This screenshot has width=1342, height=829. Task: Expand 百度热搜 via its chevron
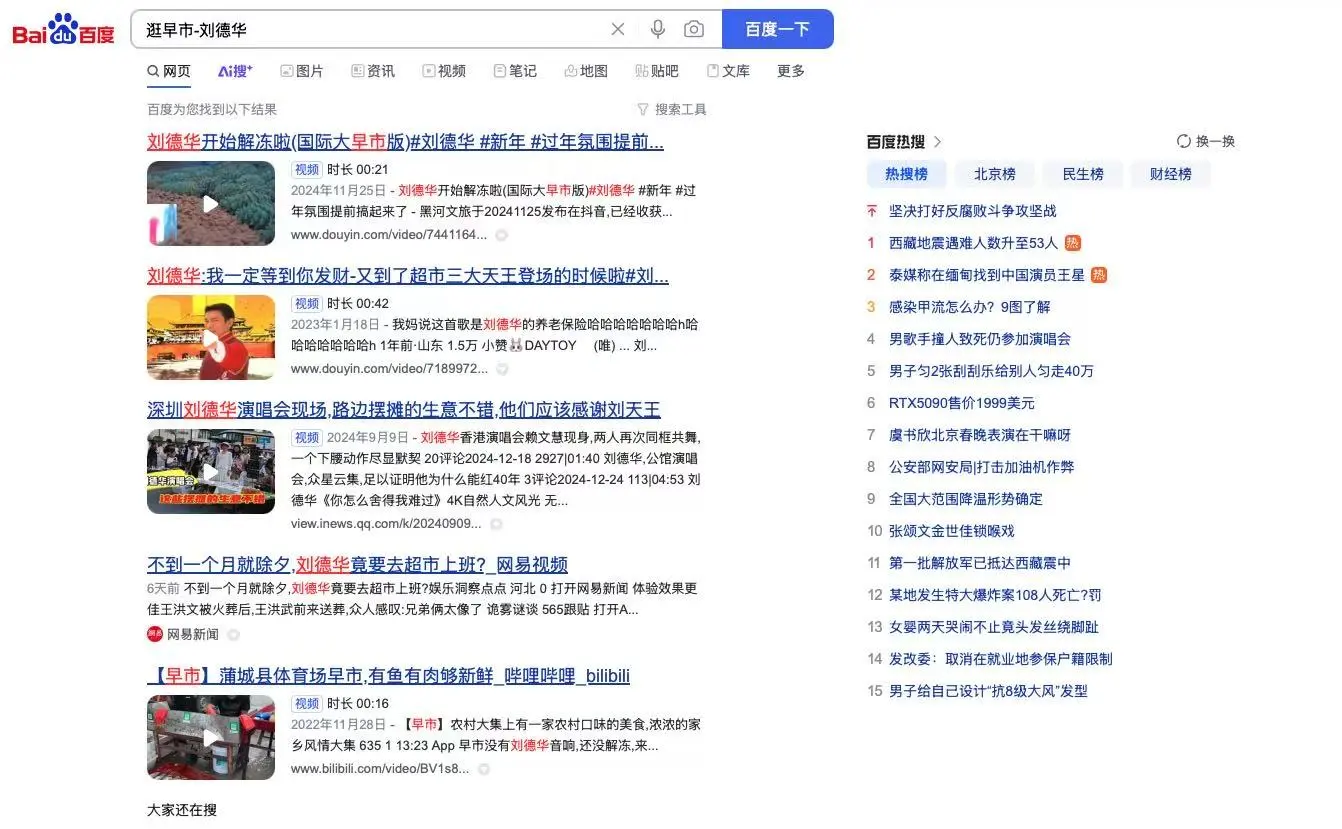pos(937,142)
